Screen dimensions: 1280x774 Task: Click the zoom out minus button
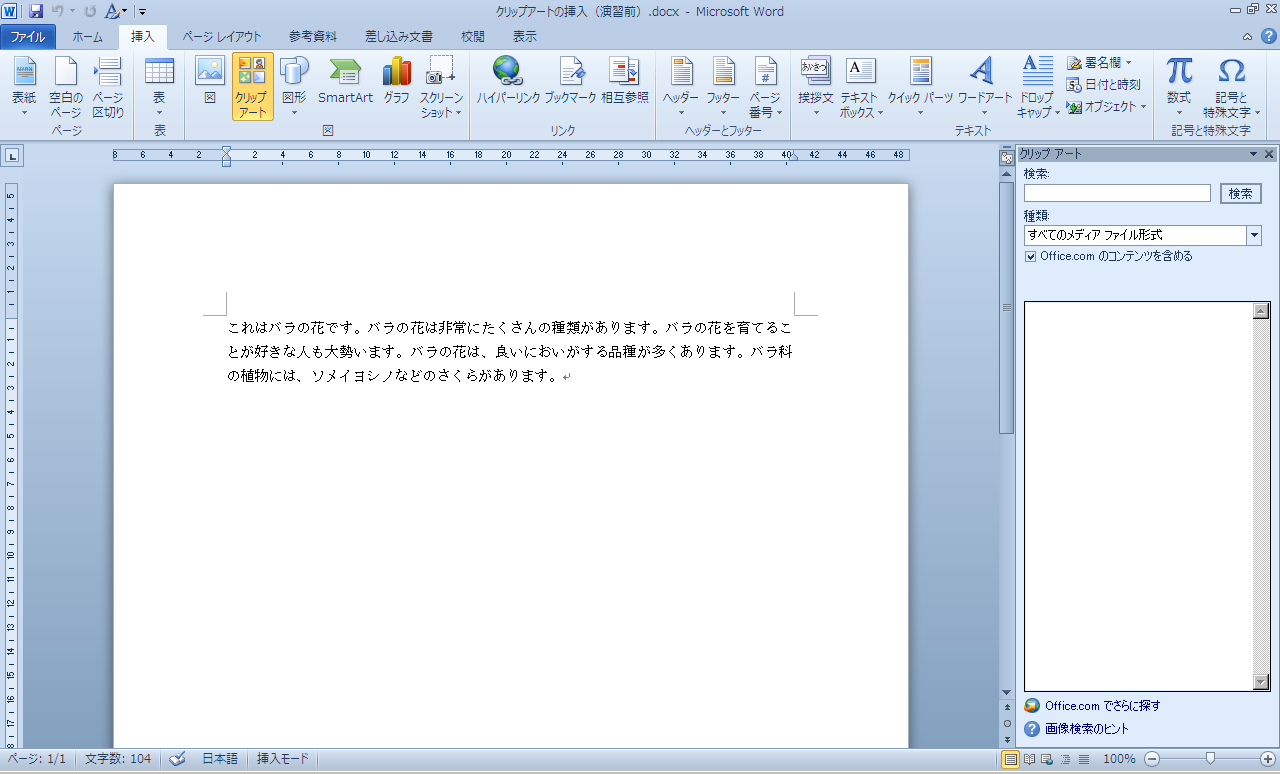(x=1152, y=759)
